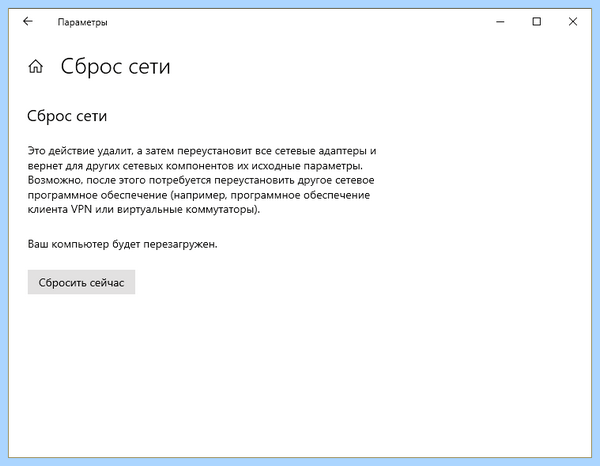Click the Сбросить сейчас button
Image resolution: width=600 pixels, height=466 pixels.
point(81,282)
